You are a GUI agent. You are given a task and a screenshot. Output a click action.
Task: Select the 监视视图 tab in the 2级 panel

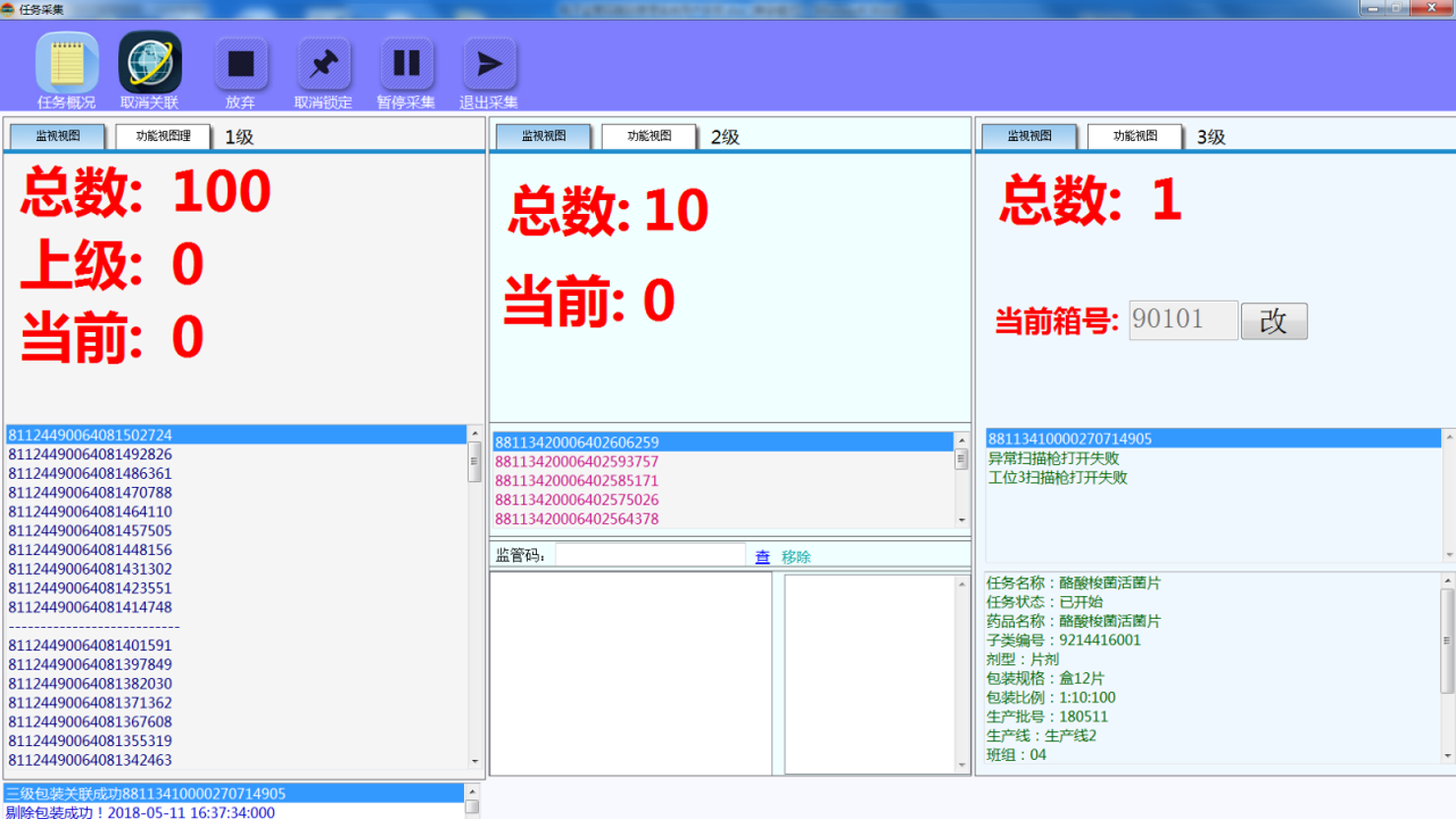[544, 136]
